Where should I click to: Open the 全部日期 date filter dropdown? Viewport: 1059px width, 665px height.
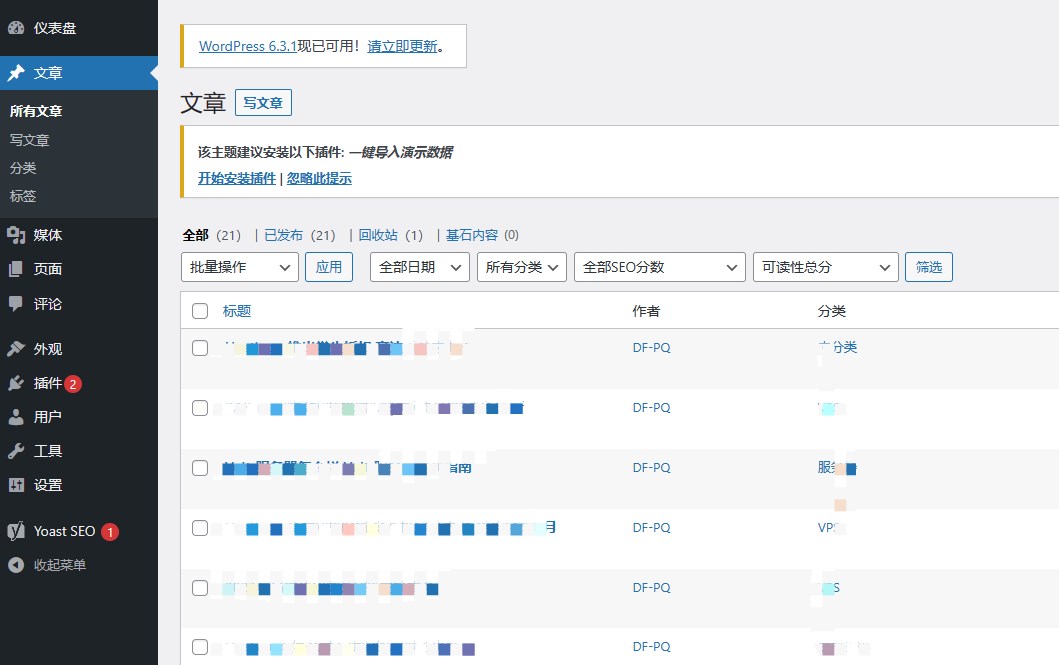[419, 267]
